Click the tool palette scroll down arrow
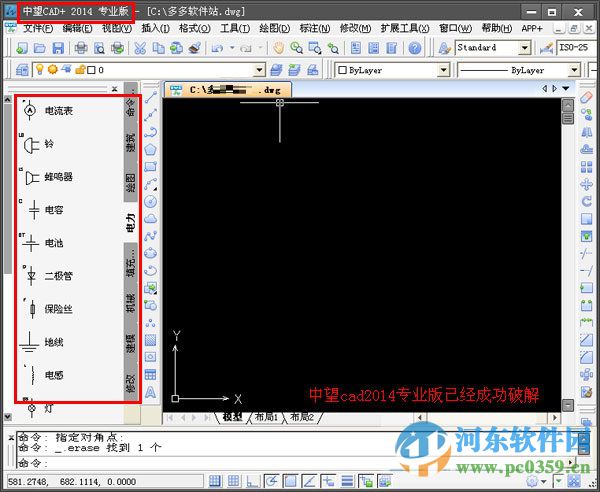The height and width of the screenshot is (492, 600). tap(7, 417)
